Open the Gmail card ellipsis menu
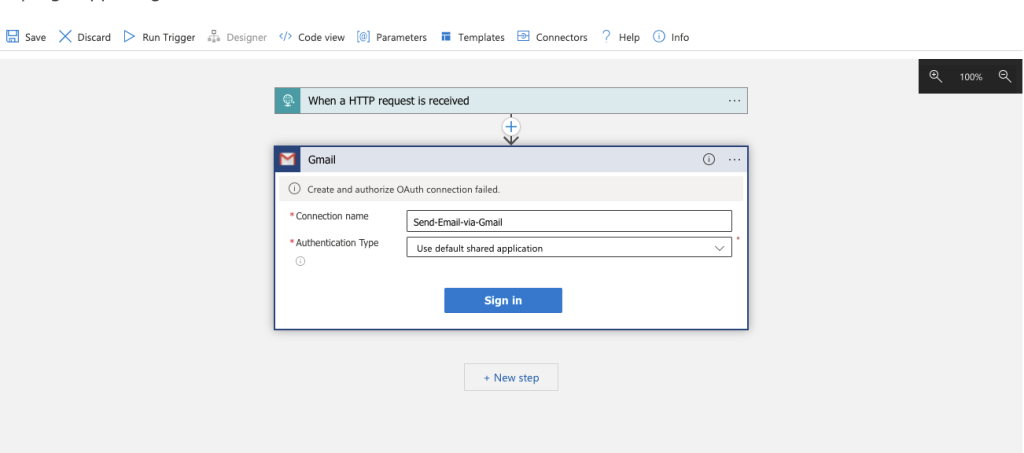The image size is (1024, 453). (x=735, y=159)
